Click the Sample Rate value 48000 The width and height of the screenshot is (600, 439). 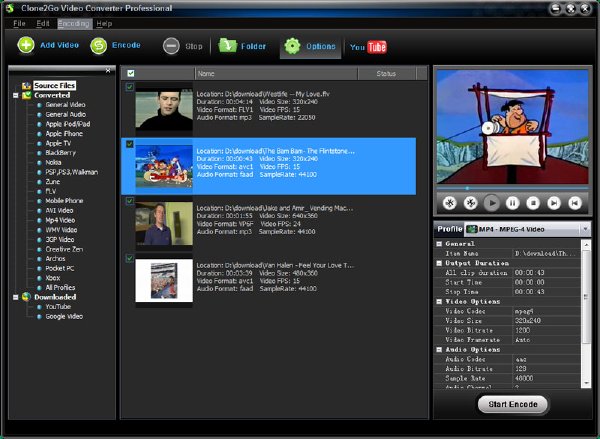[547, 378]
